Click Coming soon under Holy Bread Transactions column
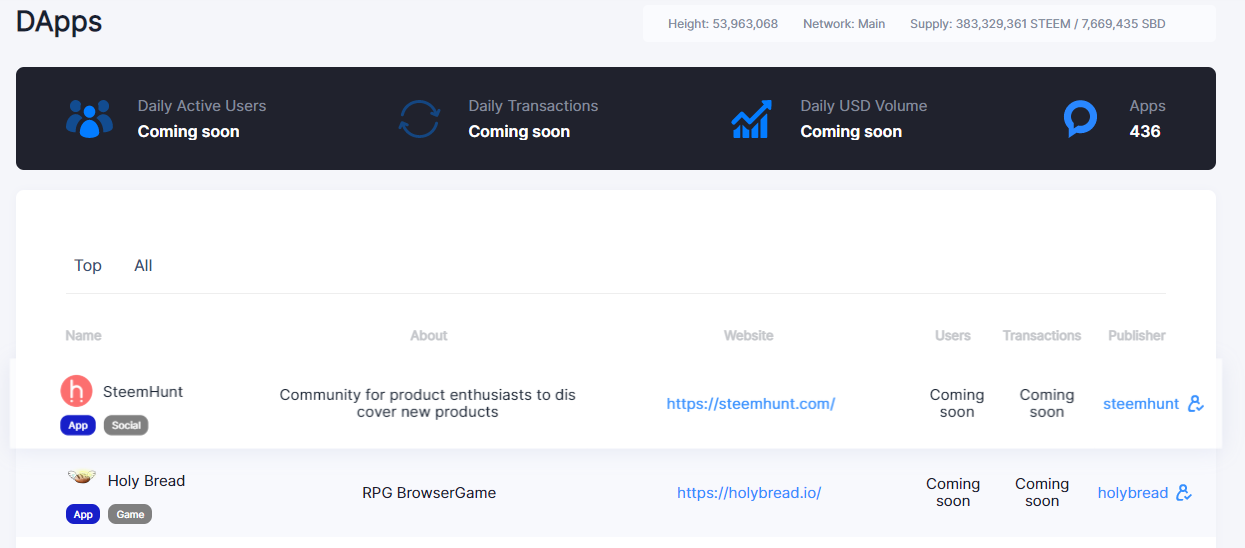 coord(1042,492)
